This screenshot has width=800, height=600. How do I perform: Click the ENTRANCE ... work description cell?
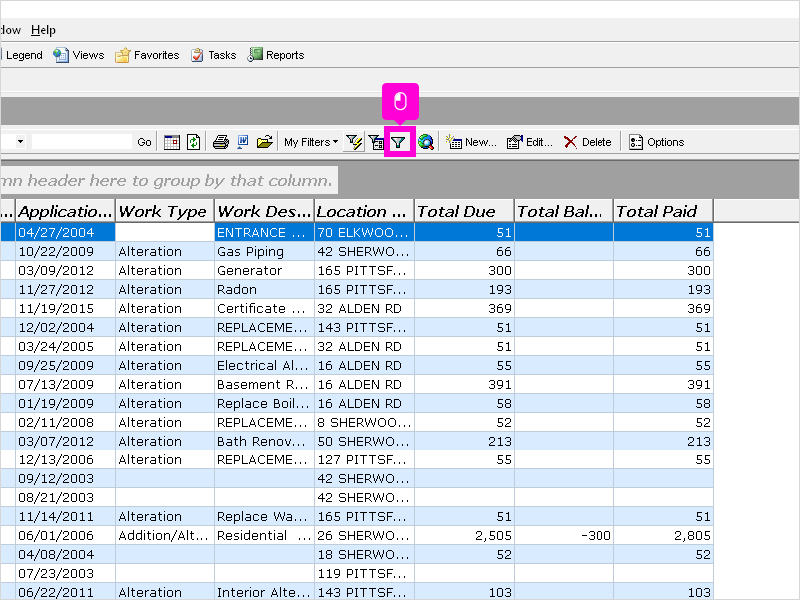click(x=264, y=233)
